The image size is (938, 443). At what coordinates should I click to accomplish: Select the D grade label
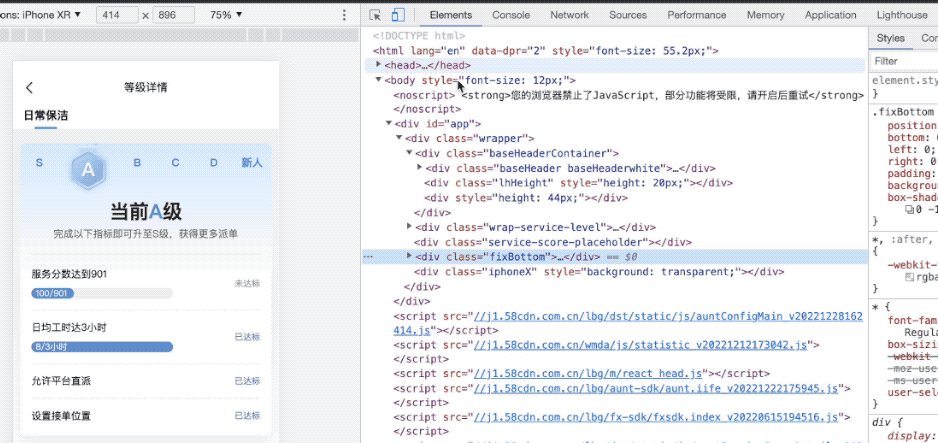click(214, 163)
